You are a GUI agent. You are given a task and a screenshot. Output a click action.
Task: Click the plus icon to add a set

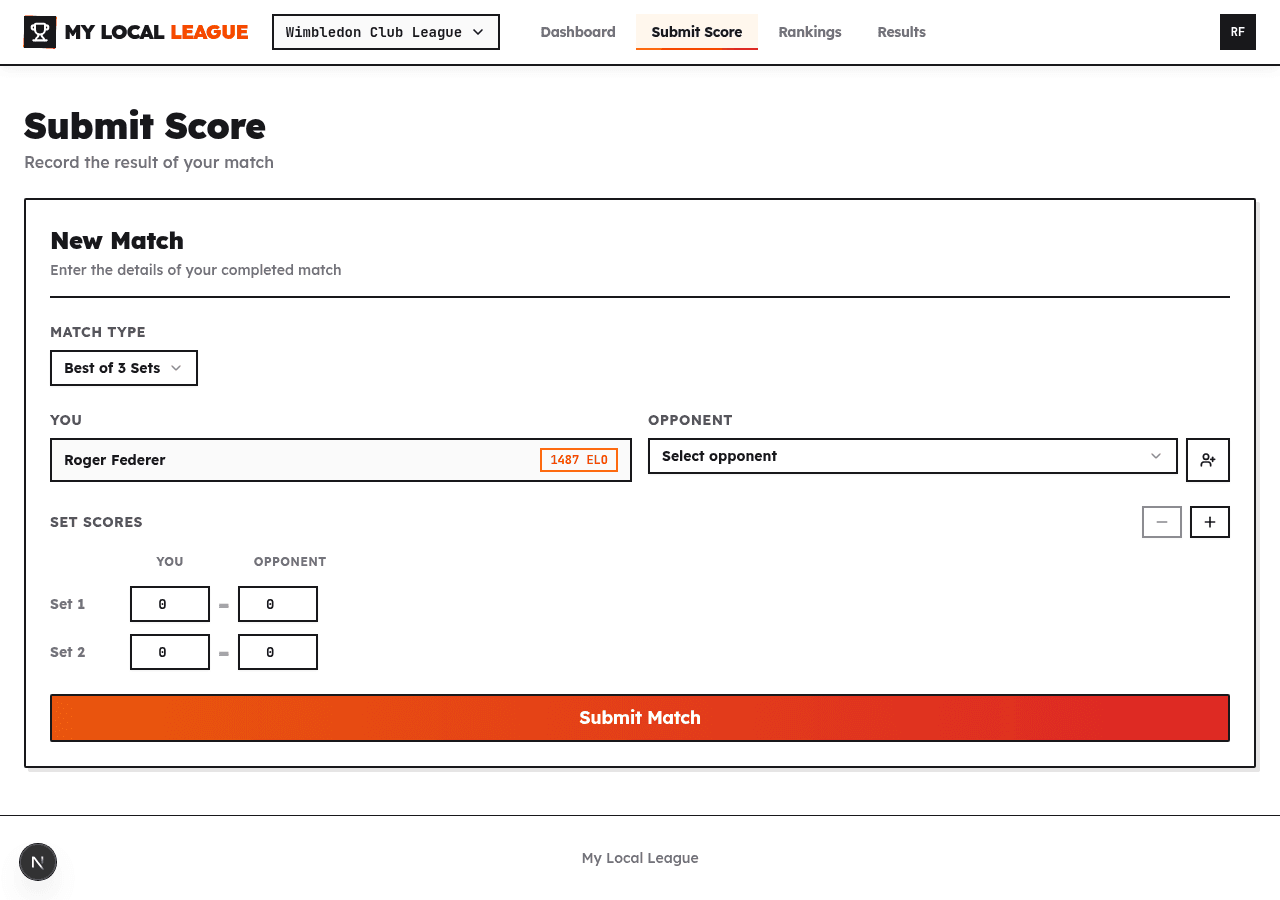point(1210,521)
